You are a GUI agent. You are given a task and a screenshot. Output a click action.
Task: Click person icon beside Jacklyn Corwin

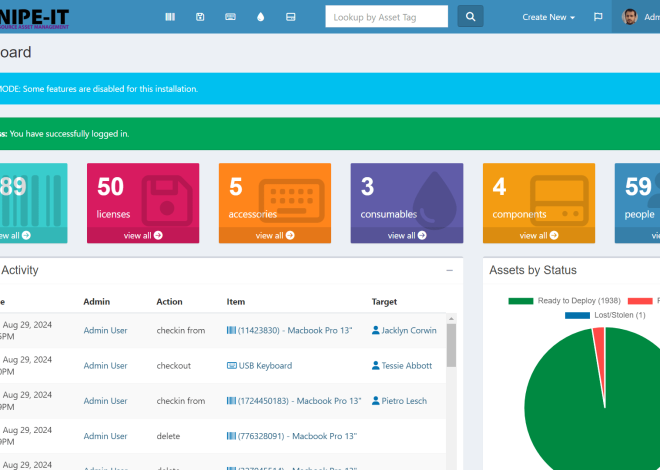tap(375, 330)
